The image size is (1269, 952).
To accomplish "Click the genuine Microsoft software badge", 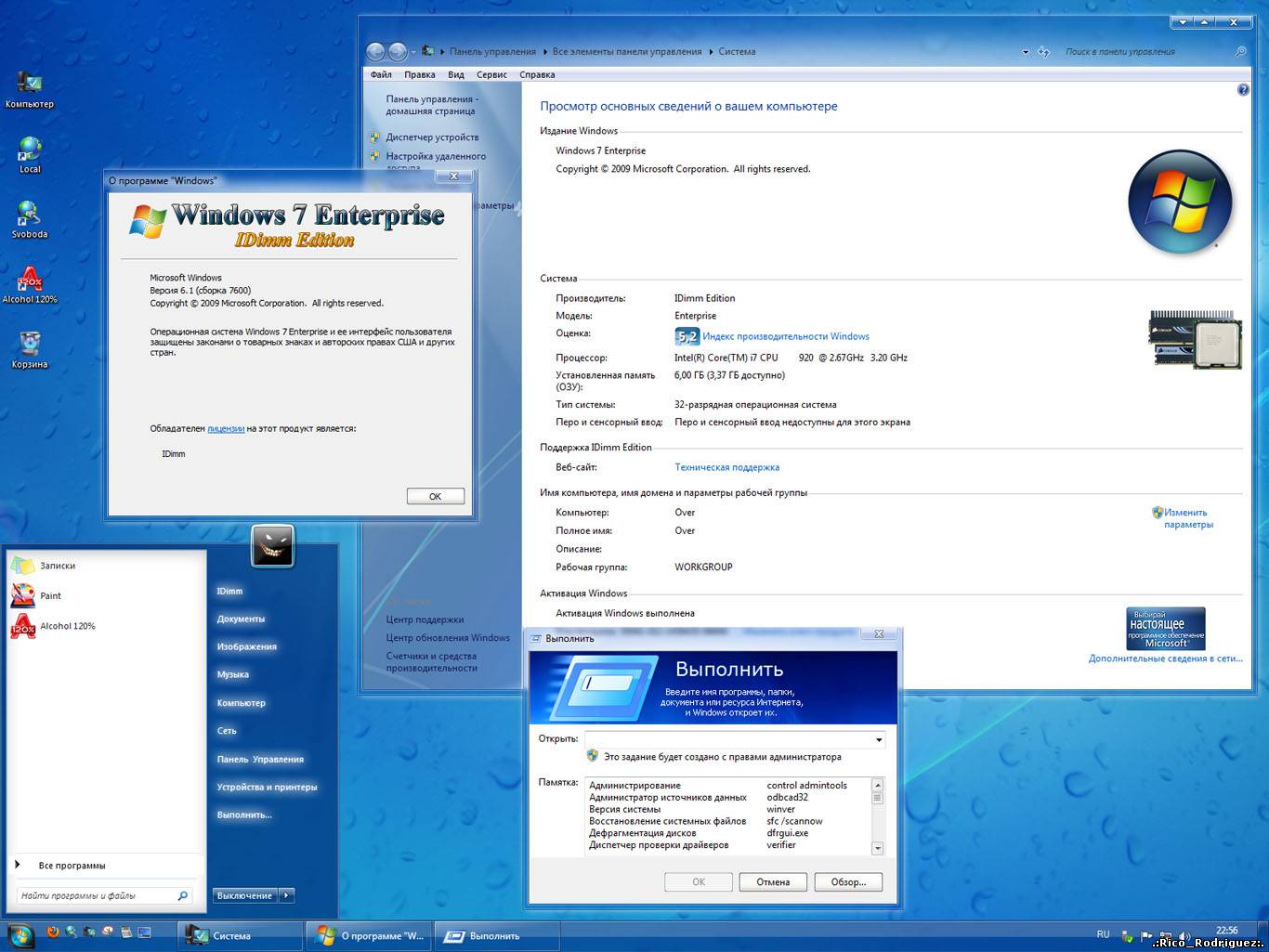I will coord(1166,628).
